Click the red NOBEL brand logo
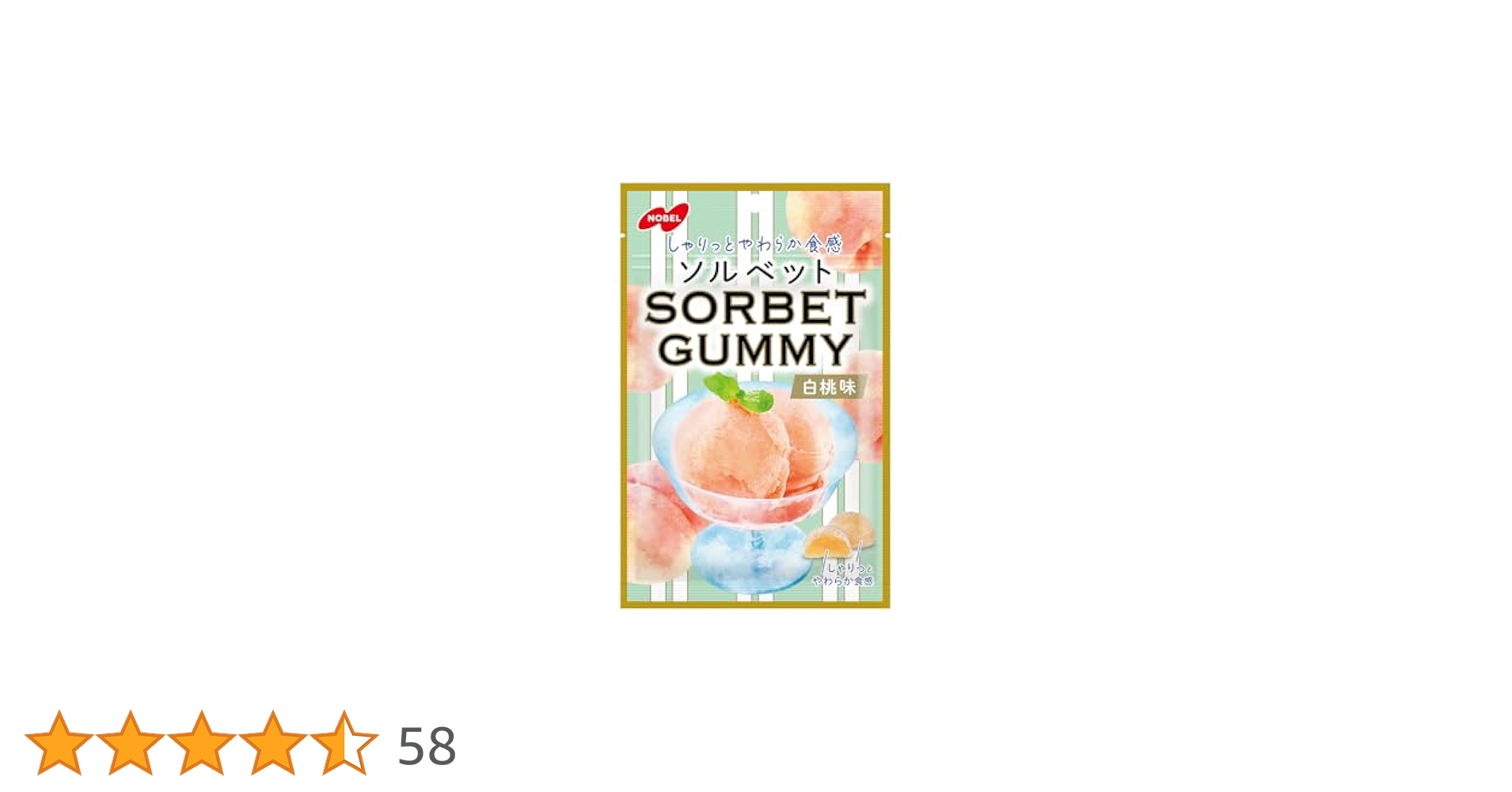The width and height of the screenshot is (1512, 792). coord(664,217)
